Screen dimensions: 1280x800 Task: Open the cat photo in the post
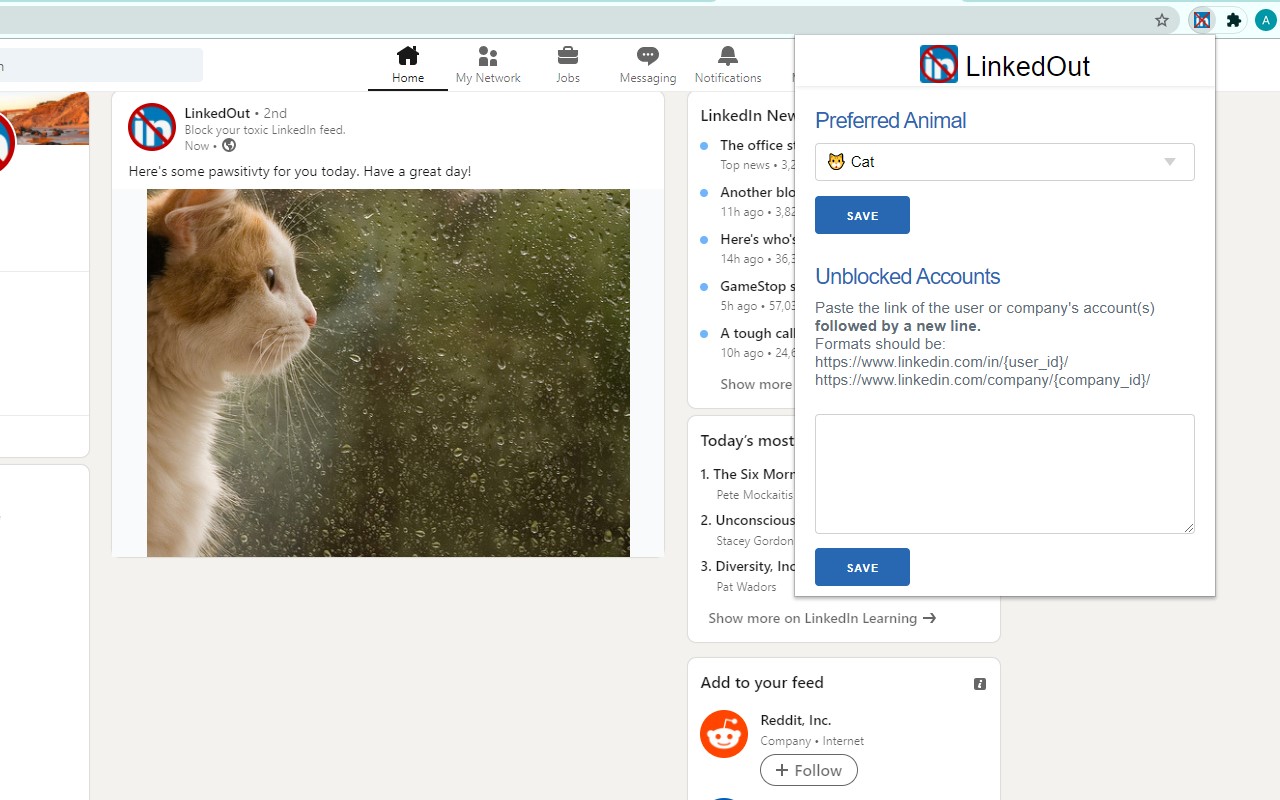pos(388,372)
